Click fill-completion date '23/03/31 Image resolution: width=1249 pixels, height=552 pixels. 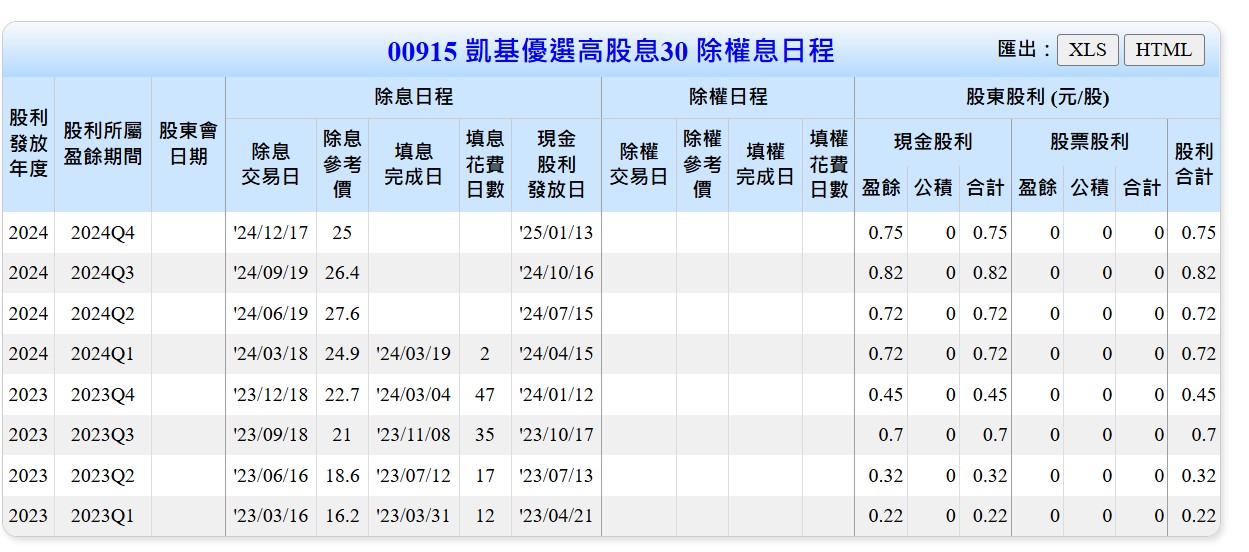[x=414, y=516]
